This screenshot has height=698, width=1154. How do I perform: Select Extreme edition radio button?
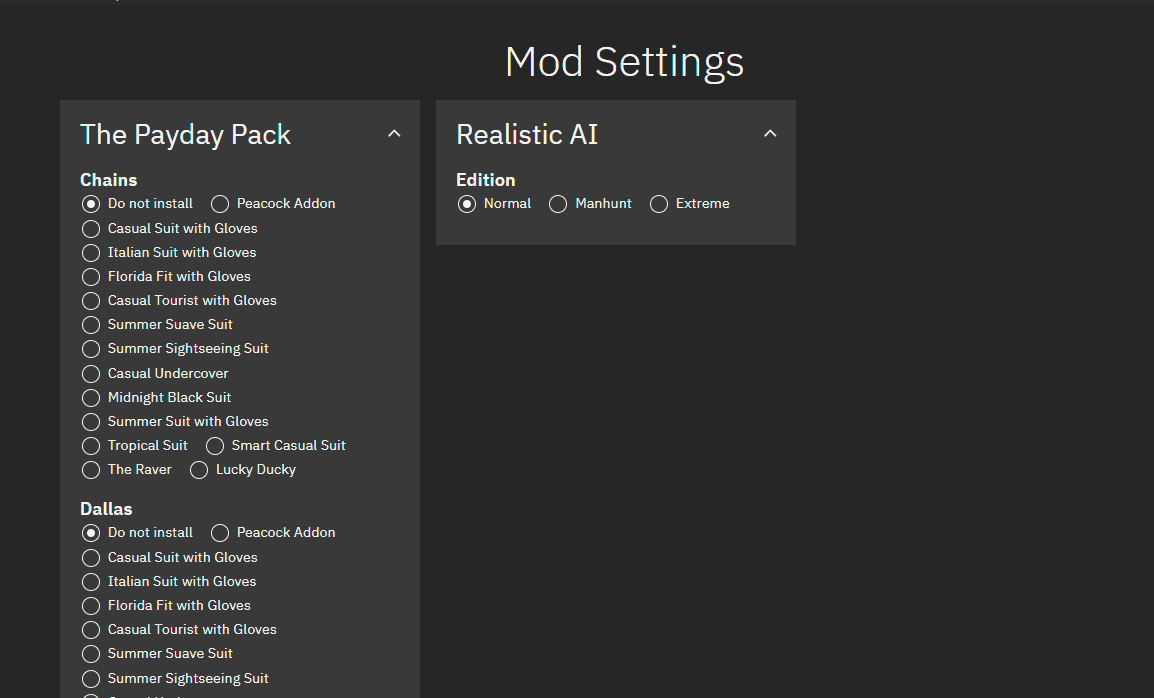[659, 204]
